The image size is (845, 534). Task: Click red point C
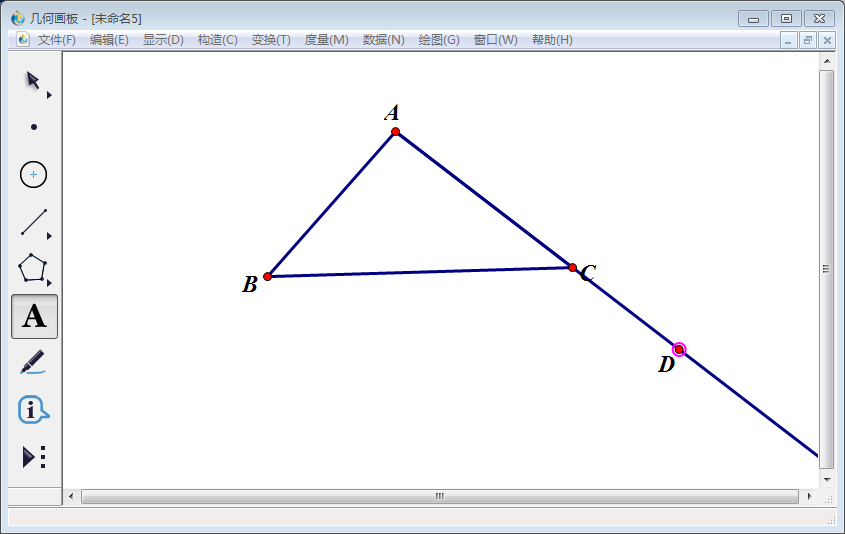[572, 267]
